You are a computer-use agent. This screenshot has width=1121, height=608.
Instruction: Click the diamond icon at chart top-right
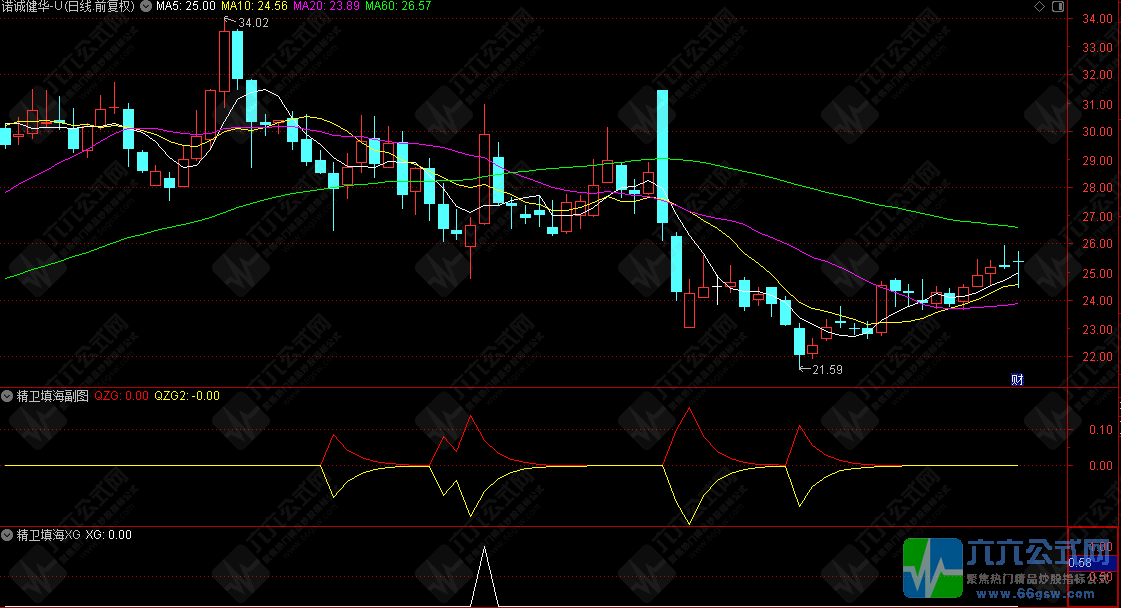point(1039,6)
